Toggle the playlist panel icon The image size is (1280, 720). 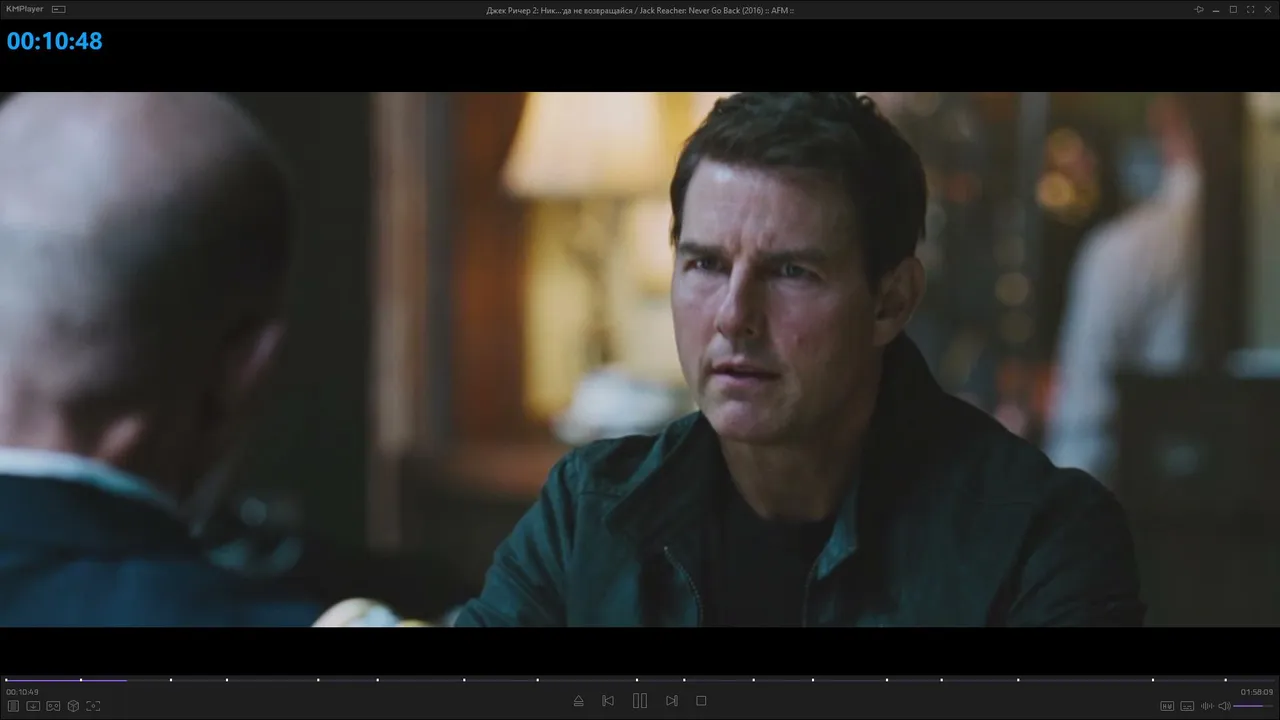[13, 706]
